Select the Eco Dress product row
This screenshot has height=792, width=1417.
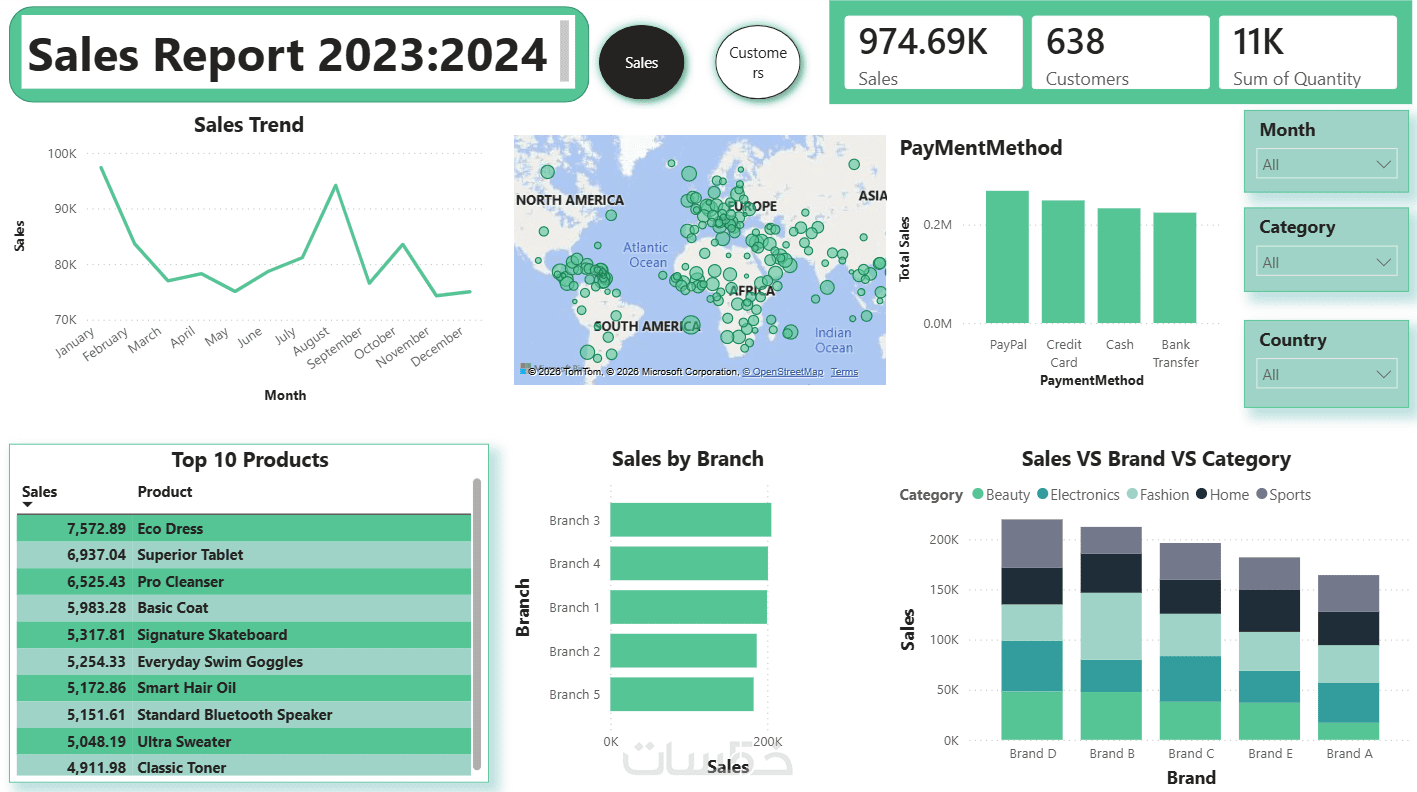point(244,528)
